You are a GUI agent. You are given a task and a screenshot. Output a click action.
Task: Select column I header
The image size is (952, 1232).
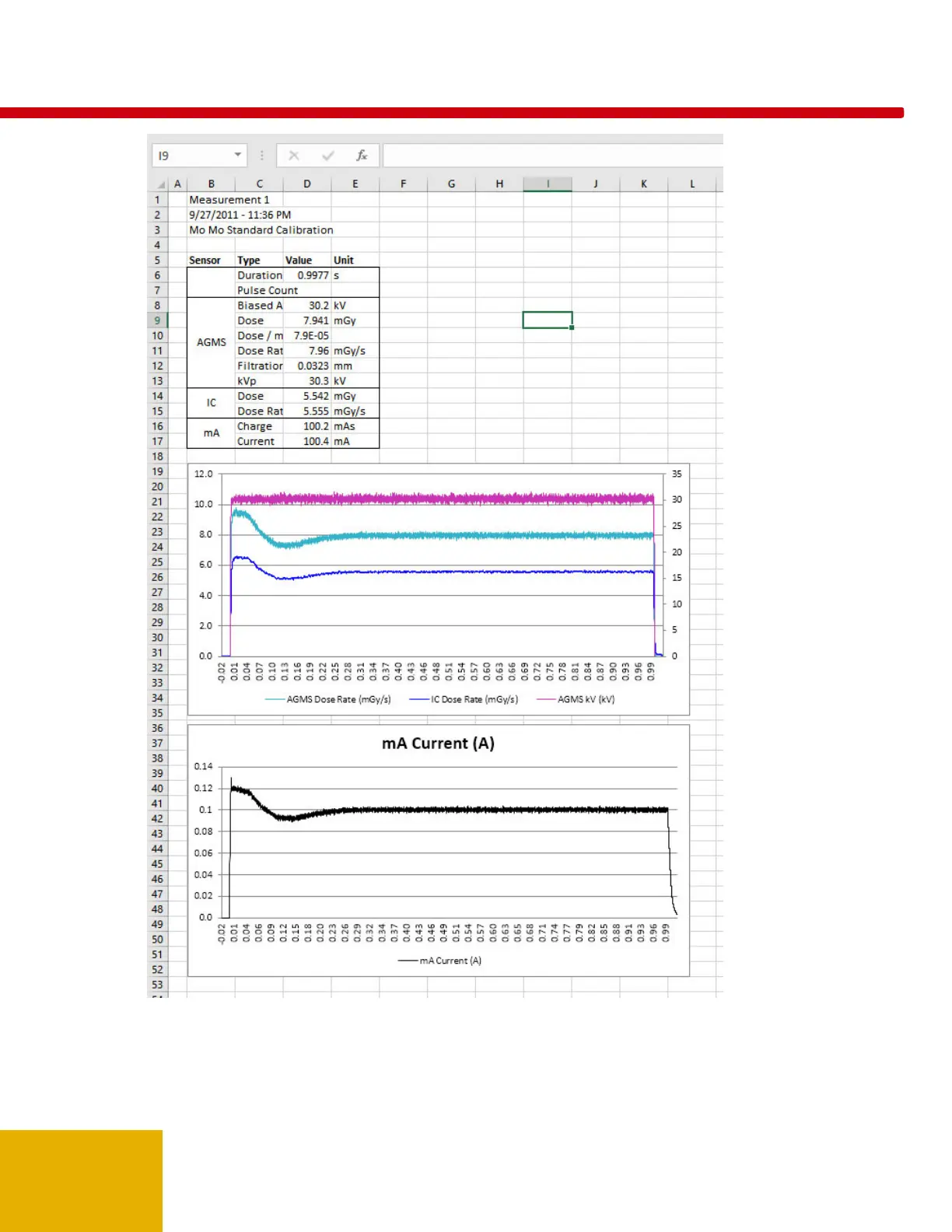[548, 184]
